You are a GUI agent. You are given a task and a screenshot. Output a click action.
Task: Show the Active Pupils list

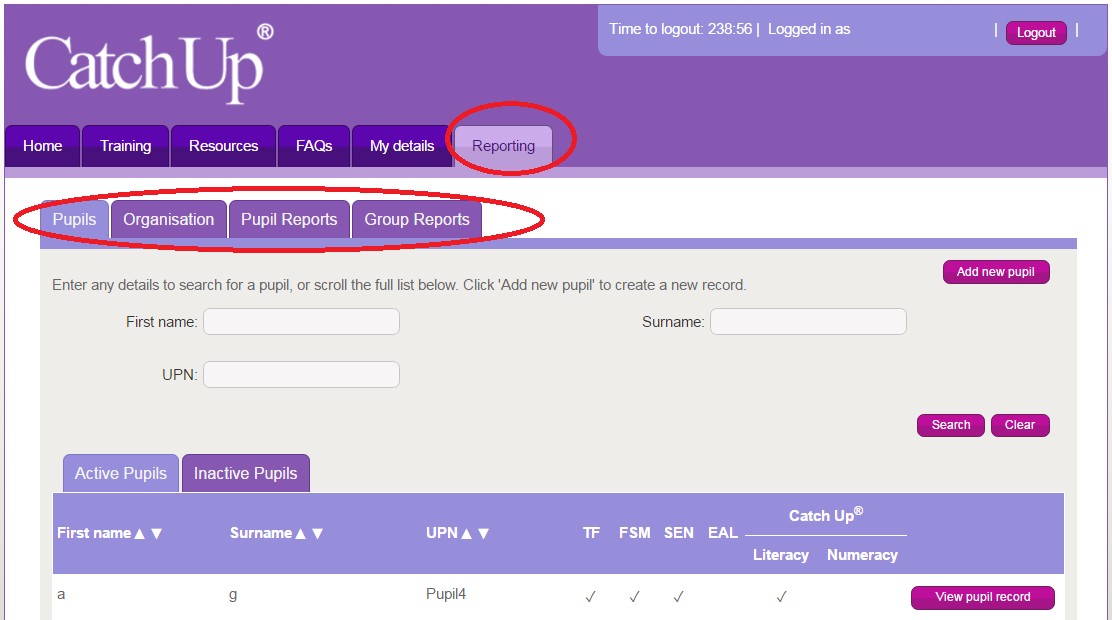(121, 473)
